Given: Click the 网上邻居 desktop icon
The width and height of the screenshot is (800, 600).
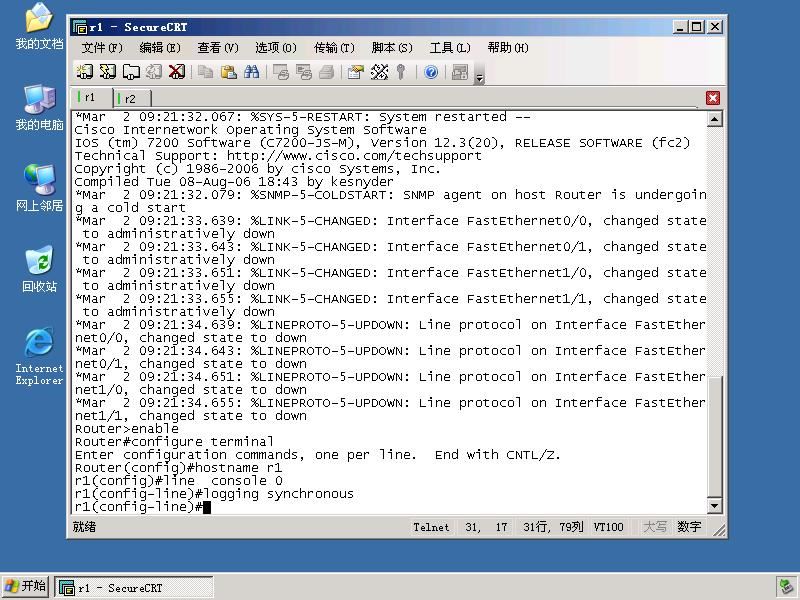Looking at the screenshot, I should [39, 188].
